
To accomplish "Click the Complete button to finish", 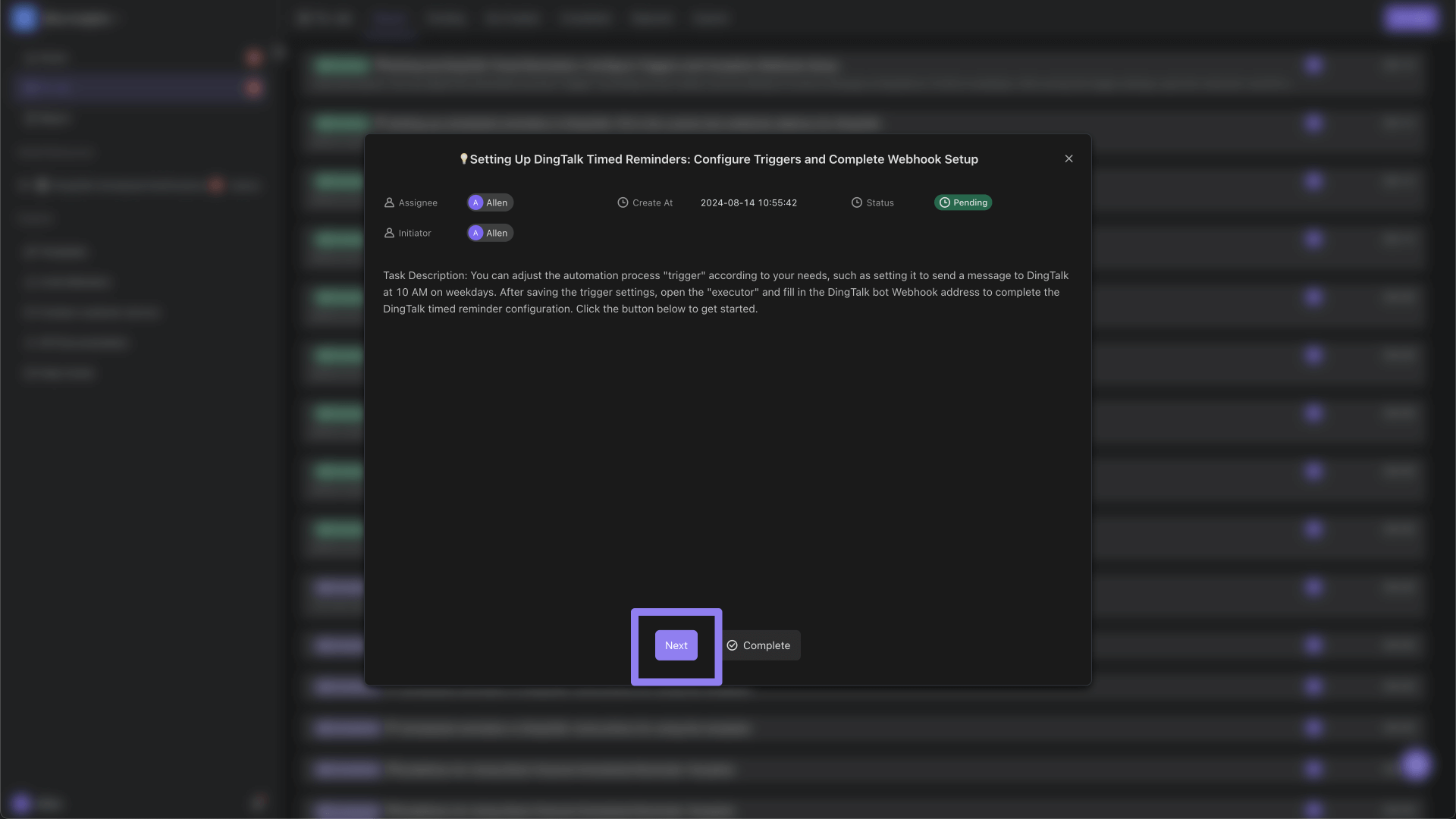I will pos(760,645).
